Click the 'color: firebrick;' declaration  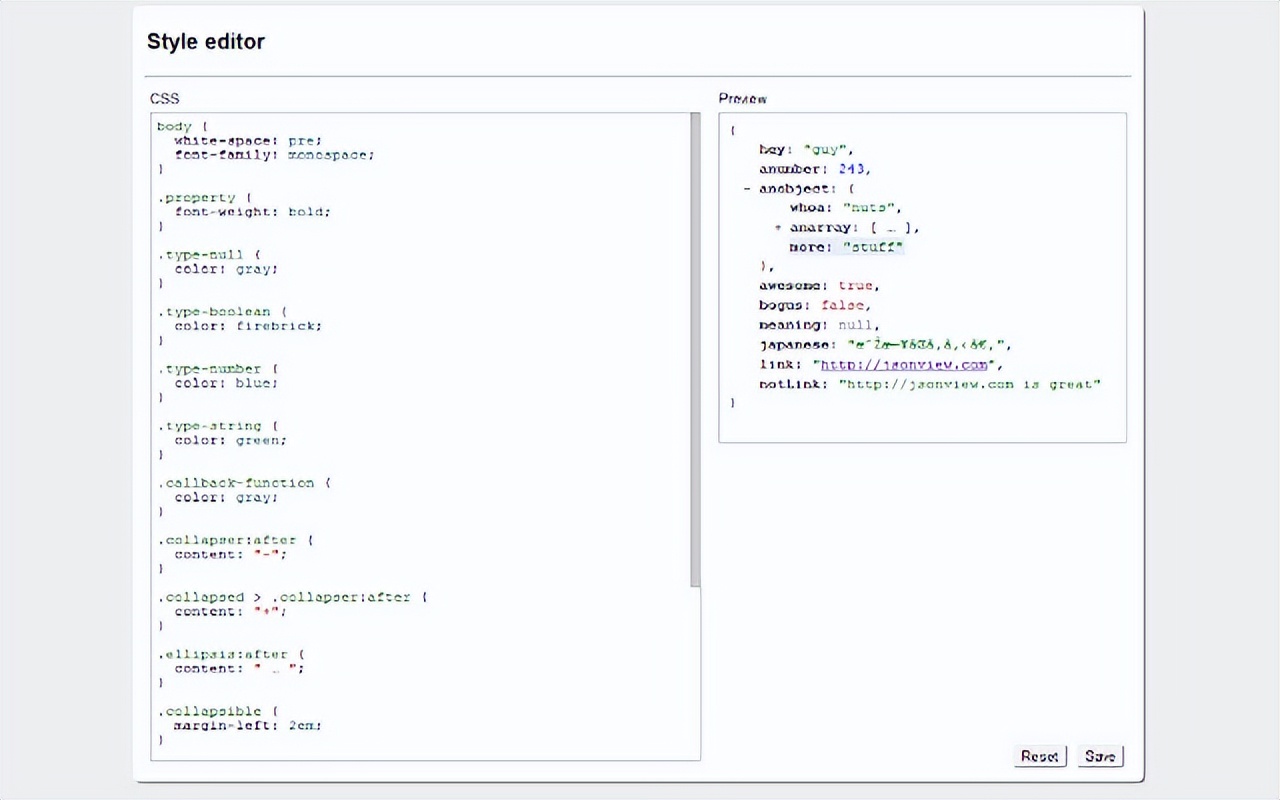point(248,326)
